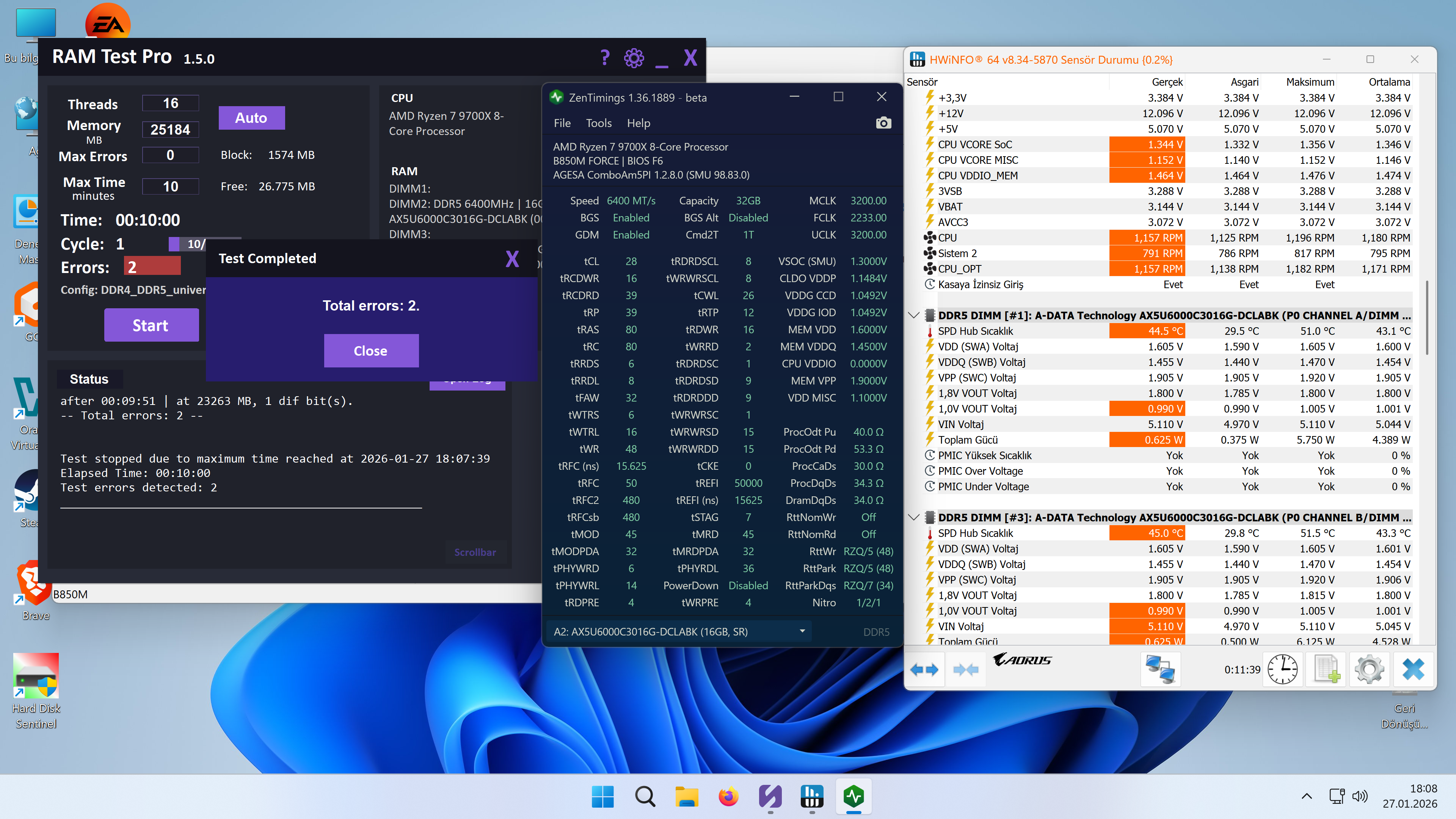Open File Explorer from the taskbar
The height and width of the screenshot is (819, 1456).
click(687, 796)
